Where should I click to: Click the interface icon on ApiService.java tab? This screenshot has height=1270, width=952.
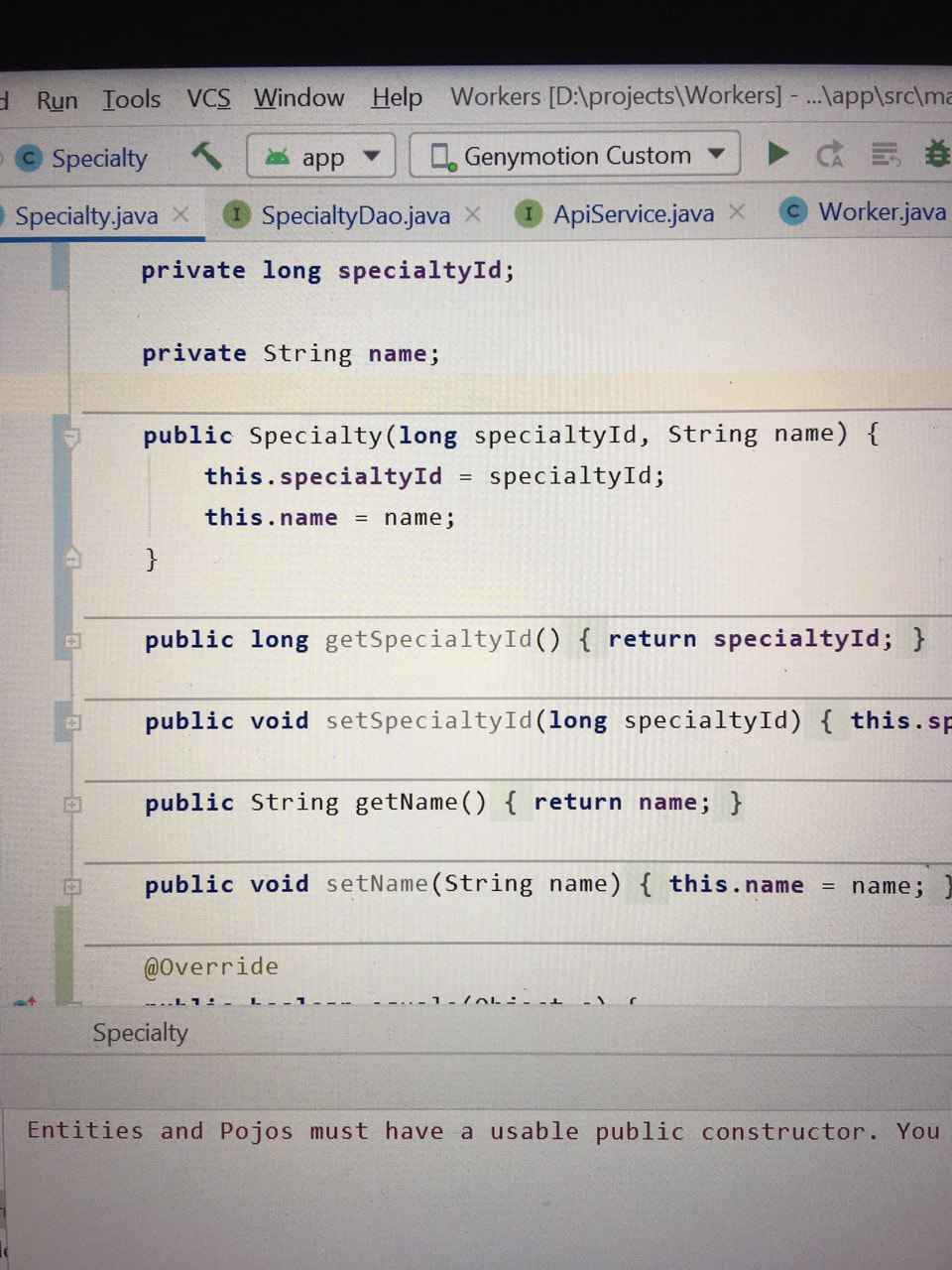[x=529, y=213]
